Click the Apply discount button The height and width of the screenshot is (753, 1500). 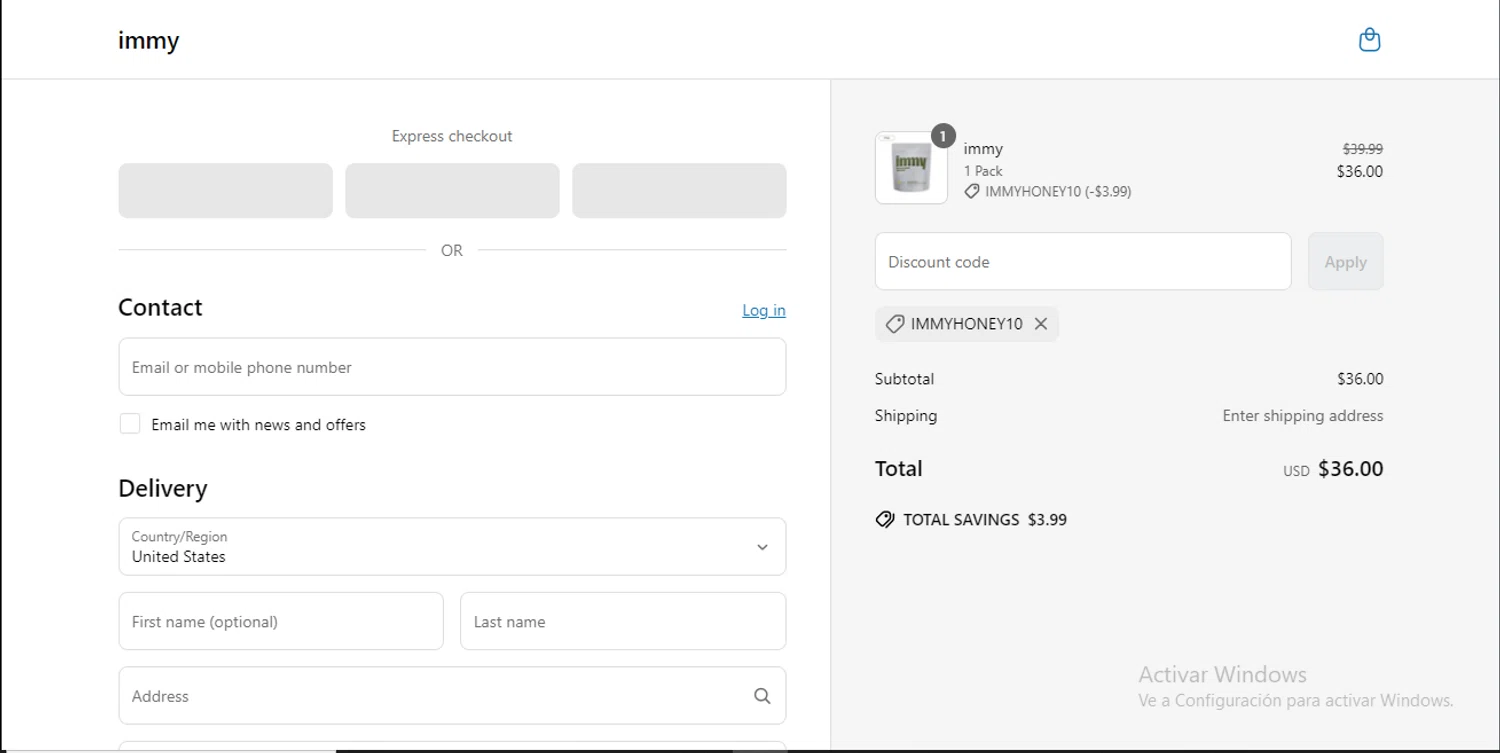pyautogui.click(x=1345, y=262)
